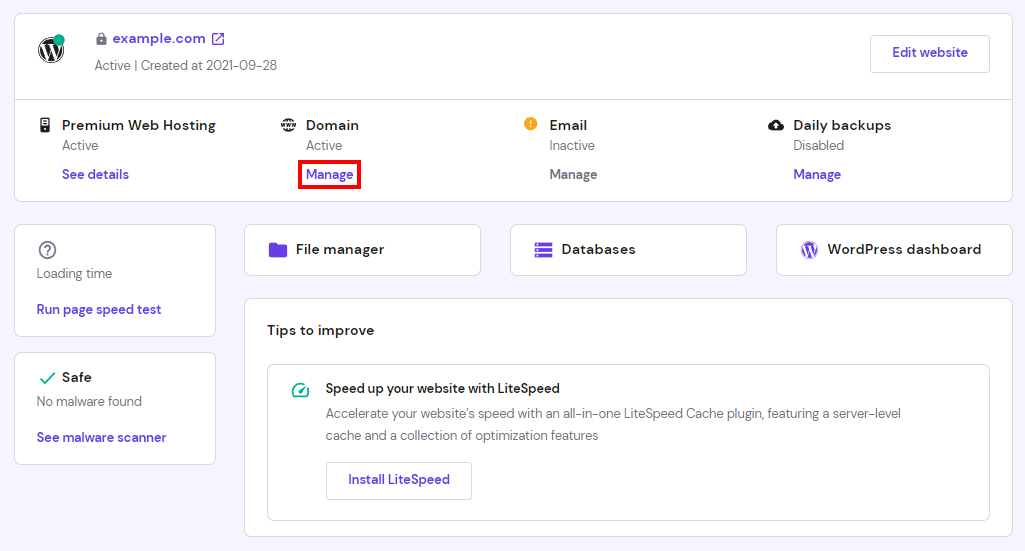Open the external link icon after example.com
Image resolution: width=1025 pixels, height=551 pixels.
pos(218,39)
